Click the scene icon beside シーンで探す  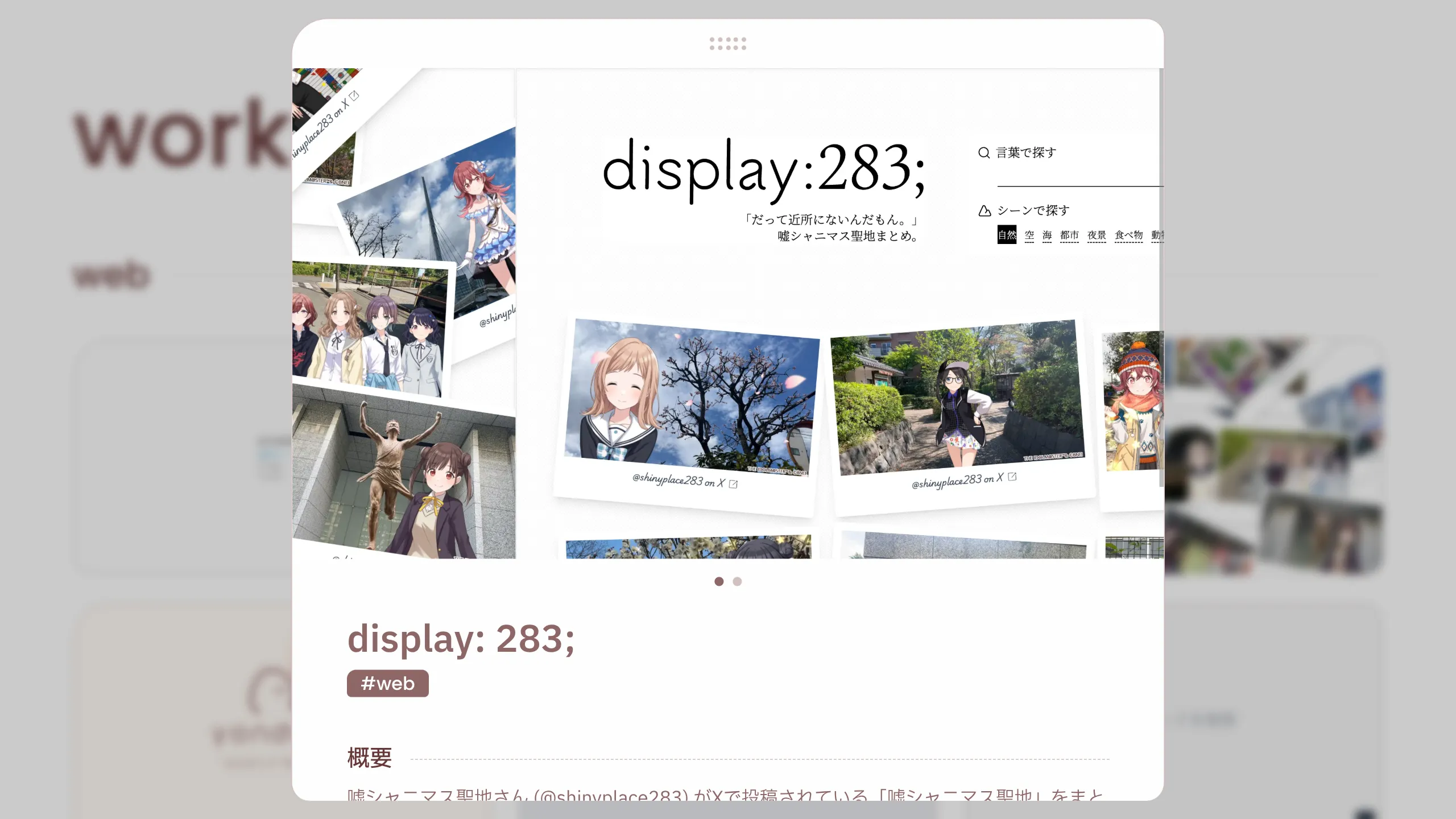pos(985,211)
